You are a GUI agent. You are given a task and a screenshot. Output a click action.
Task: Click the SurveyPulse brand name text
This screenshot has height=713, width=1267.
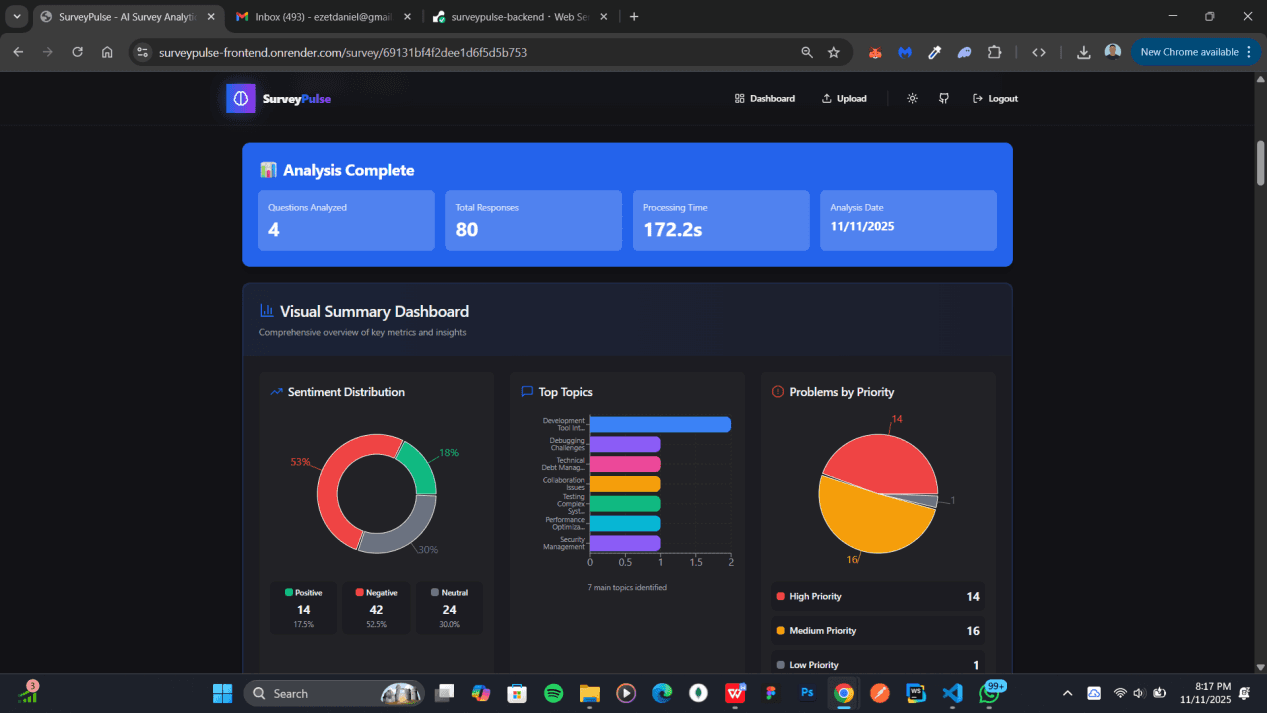297,99
